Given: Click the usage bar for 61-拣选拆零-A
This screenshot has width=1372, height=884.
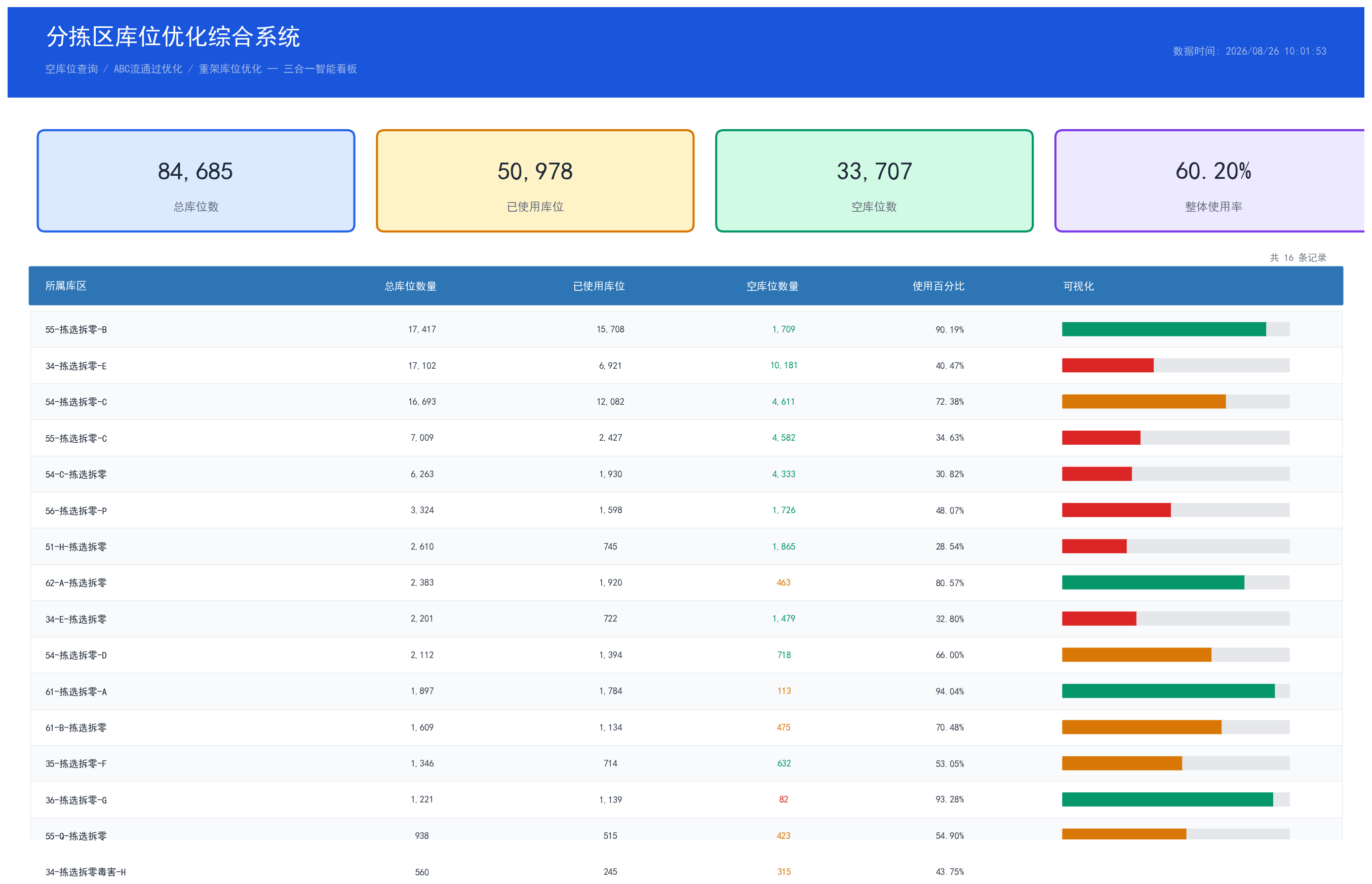Looking at the screenshot, I should (x=1175, y=691).
